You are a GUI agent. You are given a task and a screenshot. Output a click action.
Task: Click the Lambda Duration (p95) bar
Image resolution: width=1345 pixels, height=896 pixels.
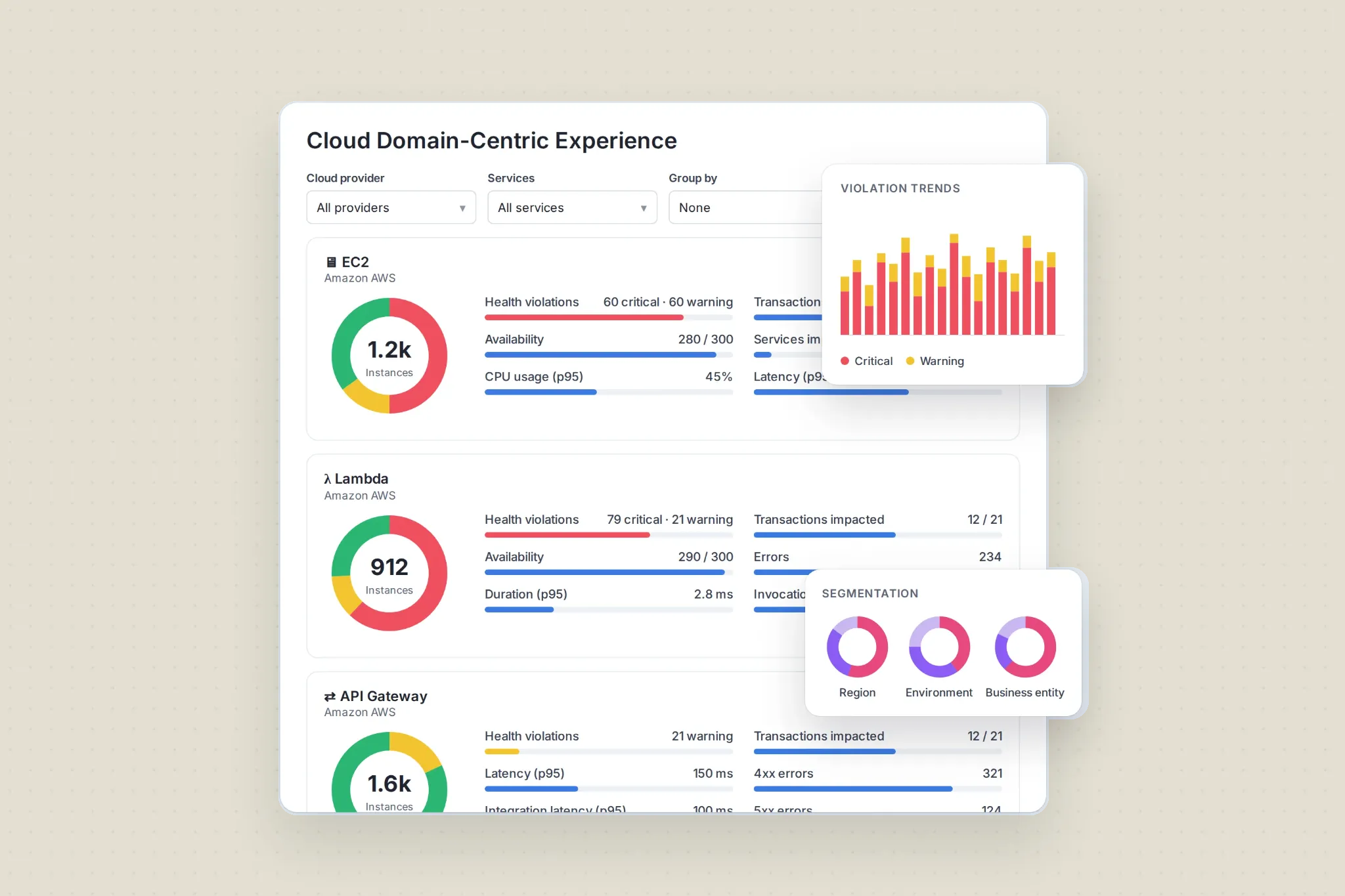[609, 610]
